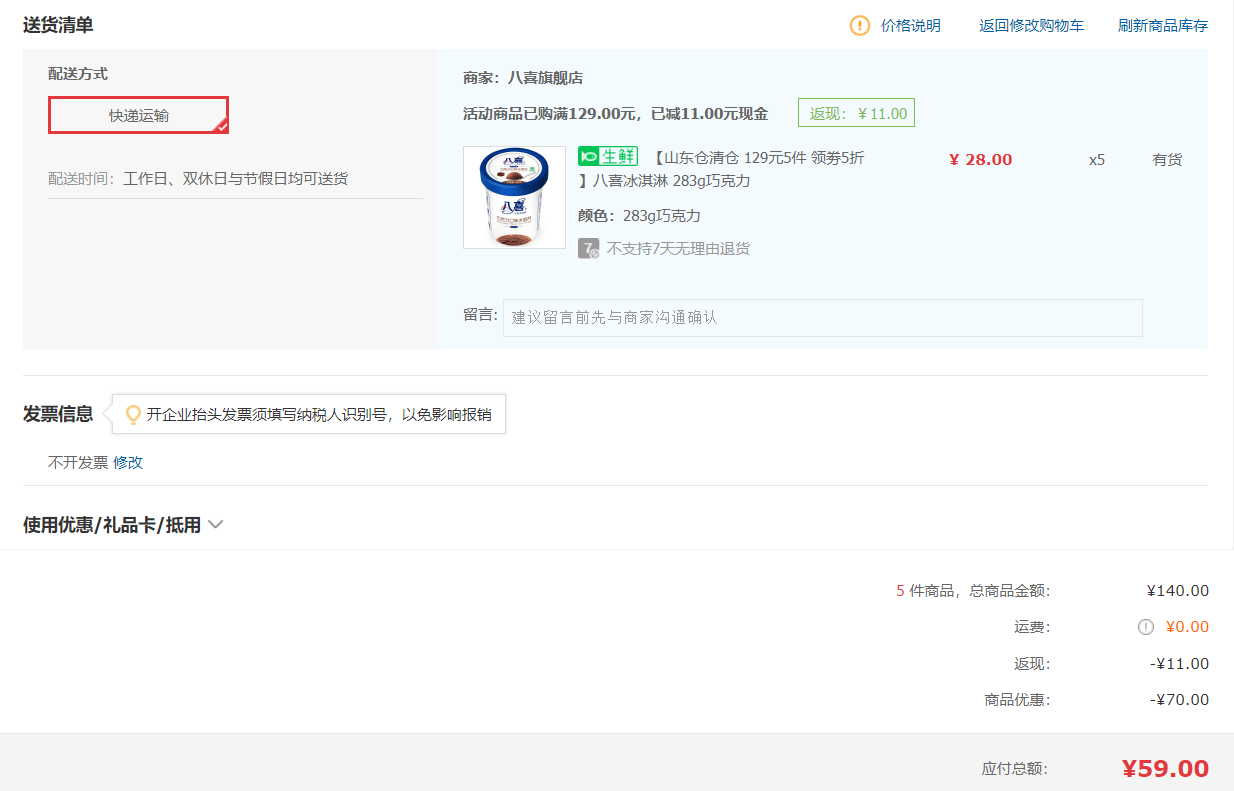Click the product price ¥ 28.00
Image resolution: width=1234 pixels, height=791 pixels.
[980, 159]
